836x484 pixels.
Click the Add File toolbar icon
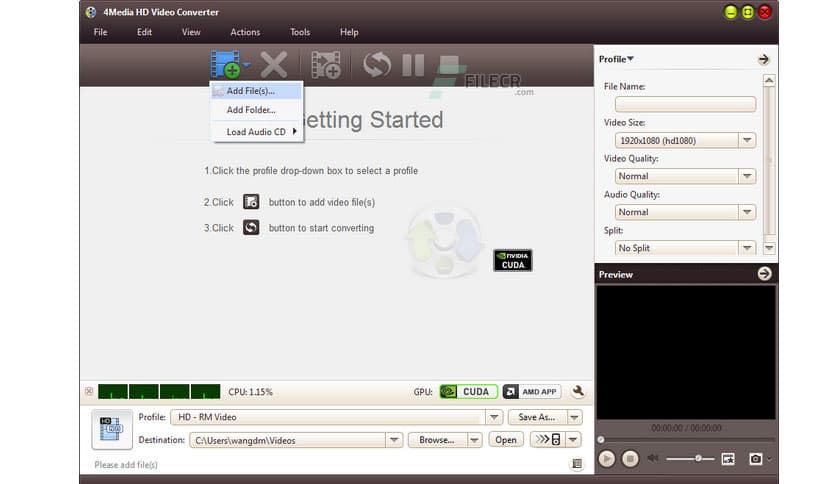coord(224,64)
